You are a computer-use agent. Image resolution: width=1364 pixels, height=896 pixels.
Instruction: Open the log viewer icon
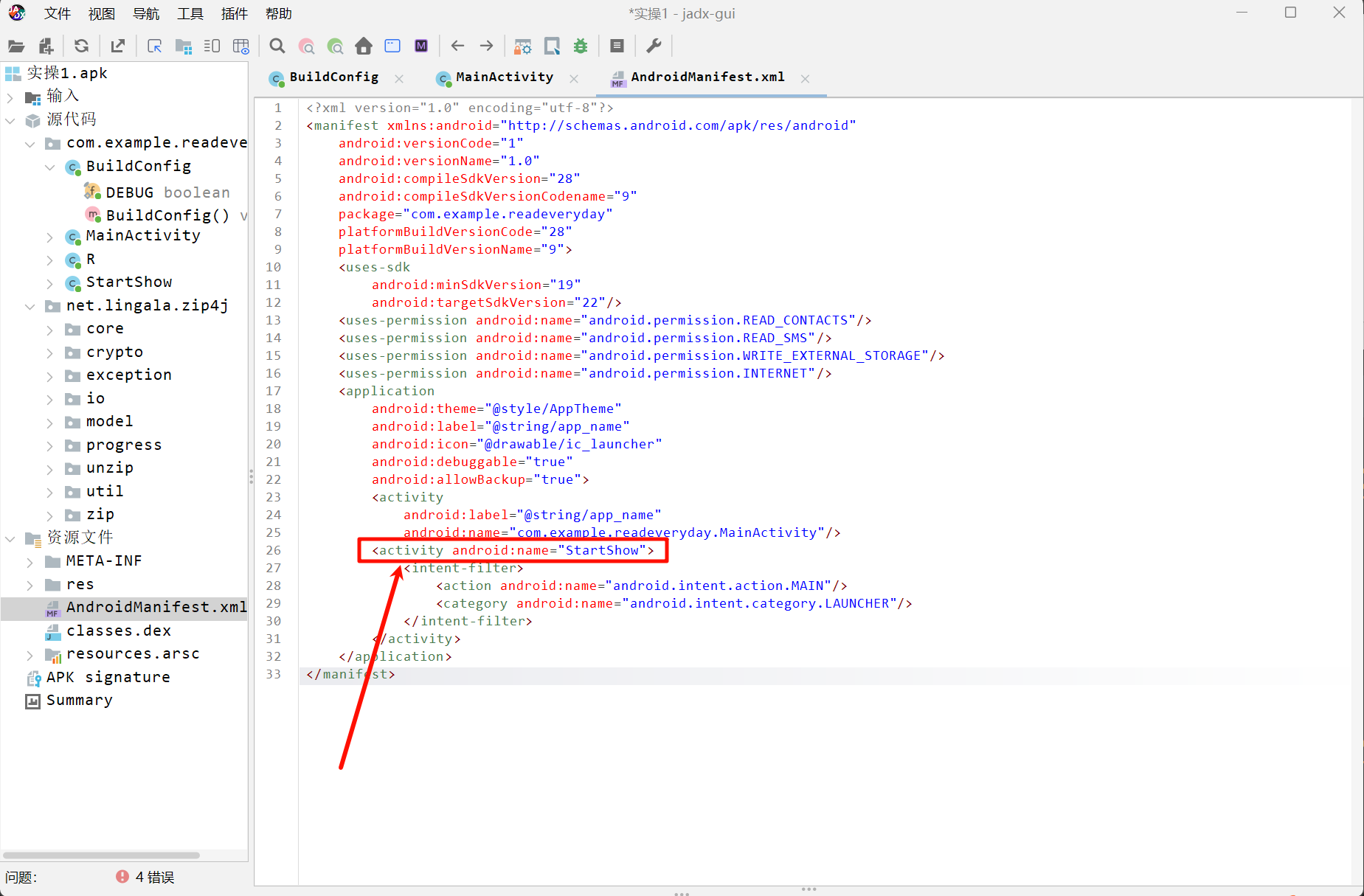click(x=617, y=46)
